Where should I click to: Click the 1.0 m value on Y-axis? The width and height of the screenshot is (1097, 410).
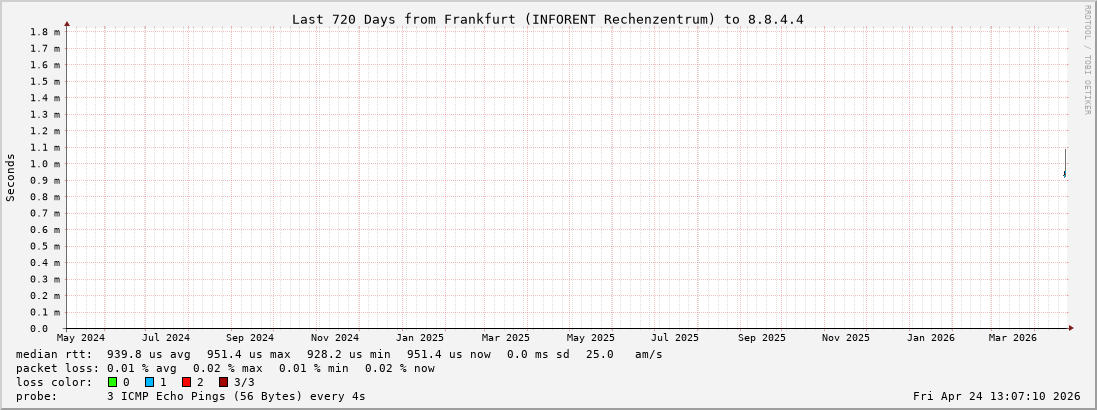[44, 164]
